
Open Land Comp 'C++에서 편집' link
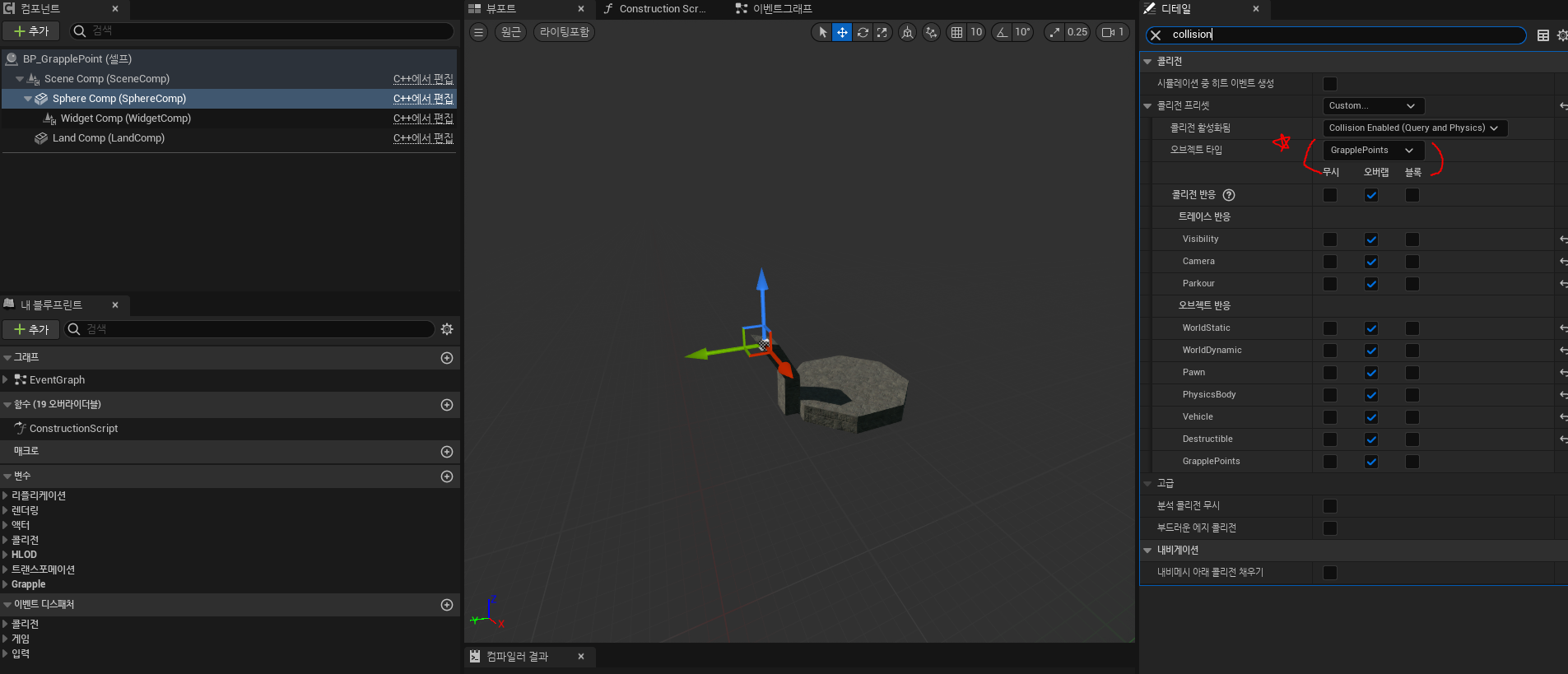pyautogui.click(x=423, y=138)
